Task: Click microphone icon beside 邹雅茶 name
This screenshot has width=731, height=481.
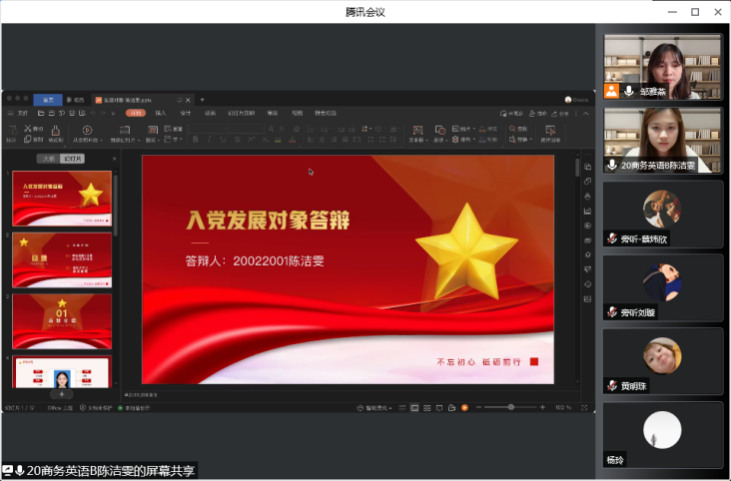Action: point(629,91)
